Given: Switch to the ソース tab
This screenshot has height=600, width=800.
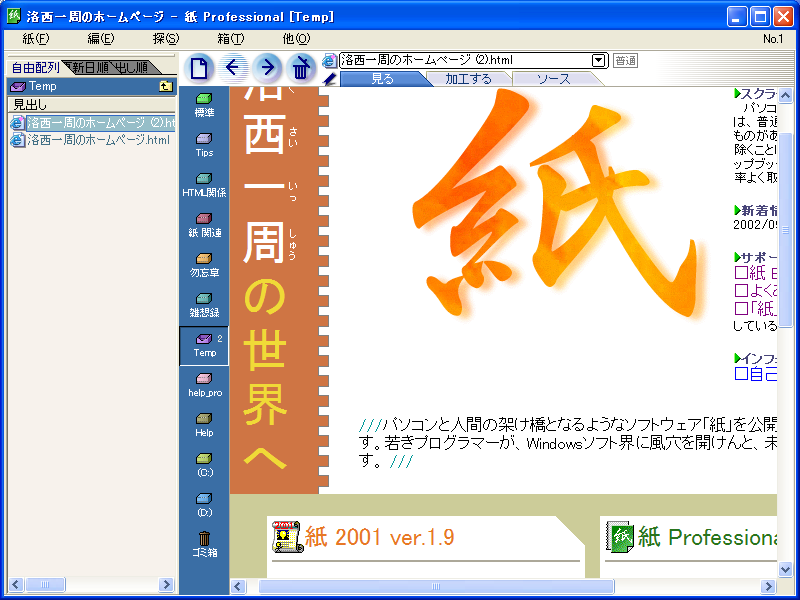Looking at the screenshot, I should (554, 79).
